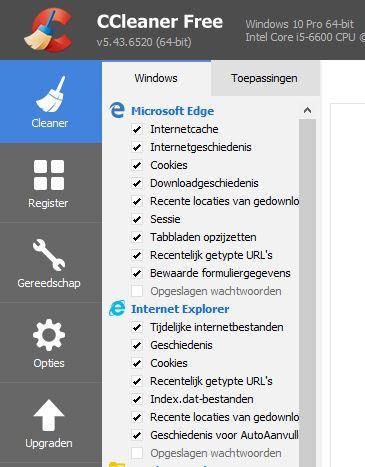
Task: Click the CCleaner logo icon
Action: coord(49,29)
